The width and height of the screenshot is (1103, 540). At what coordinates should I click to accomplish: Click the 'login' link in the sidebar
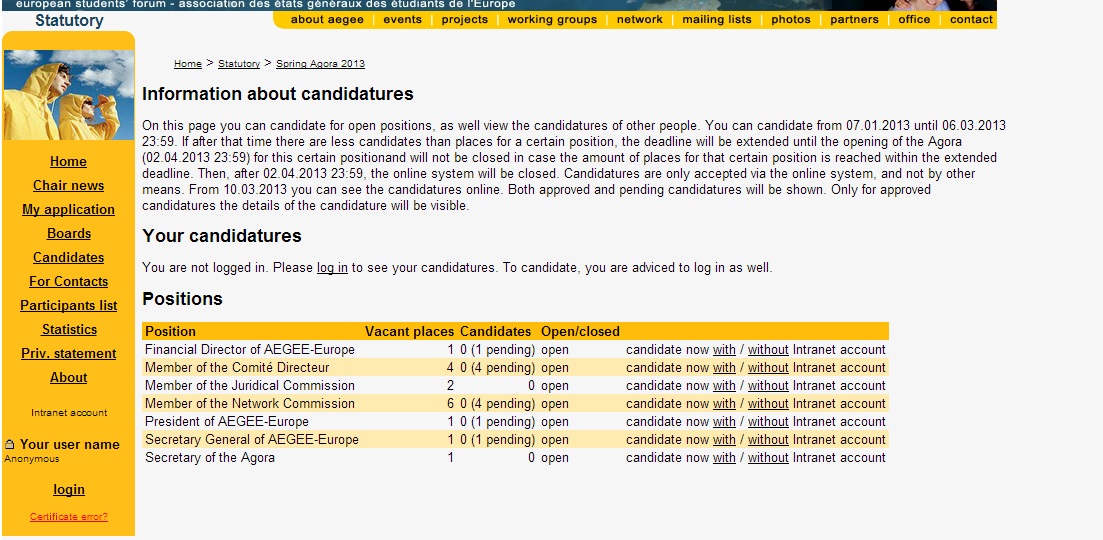click(69, 489)
